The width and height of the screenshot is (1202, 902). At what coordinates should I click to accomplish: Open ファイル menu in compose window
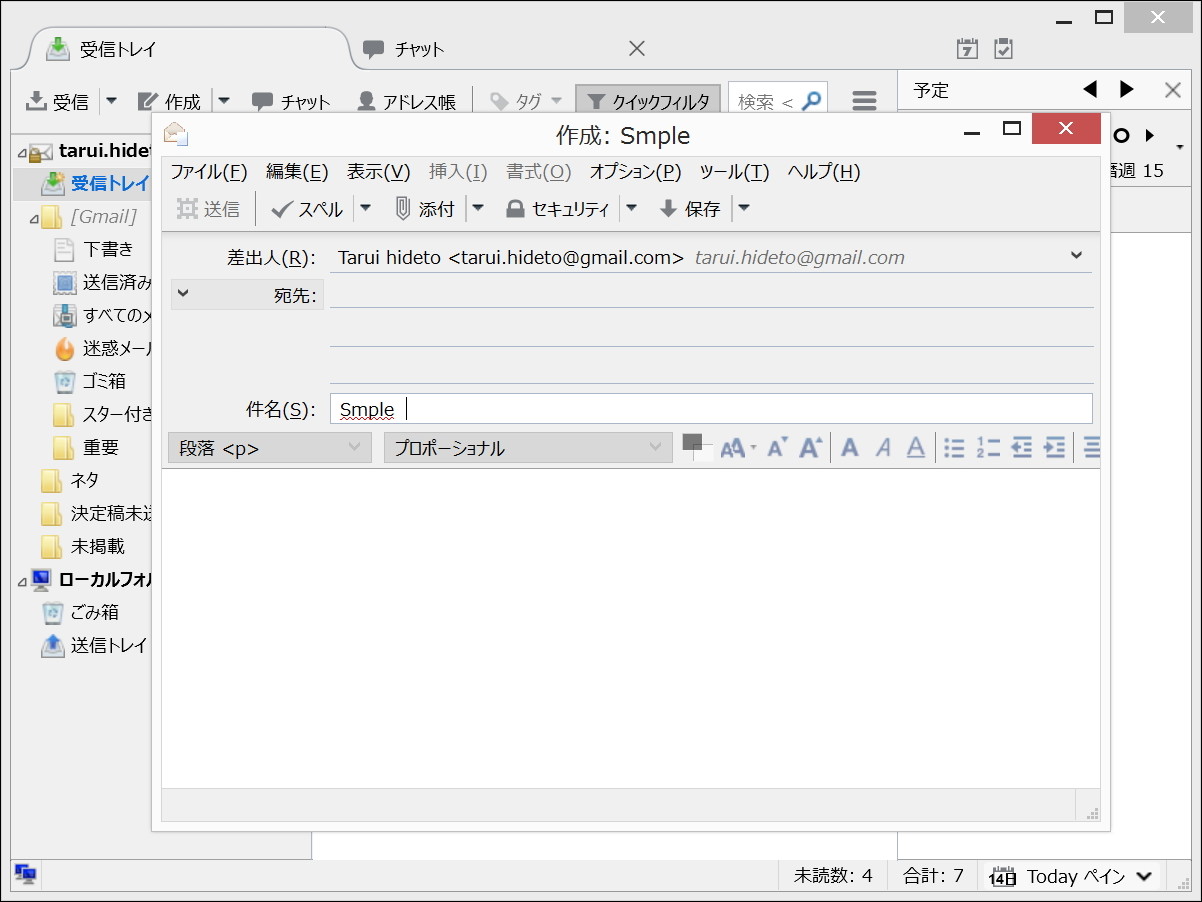pyautogui.click(x=209, y=172)
